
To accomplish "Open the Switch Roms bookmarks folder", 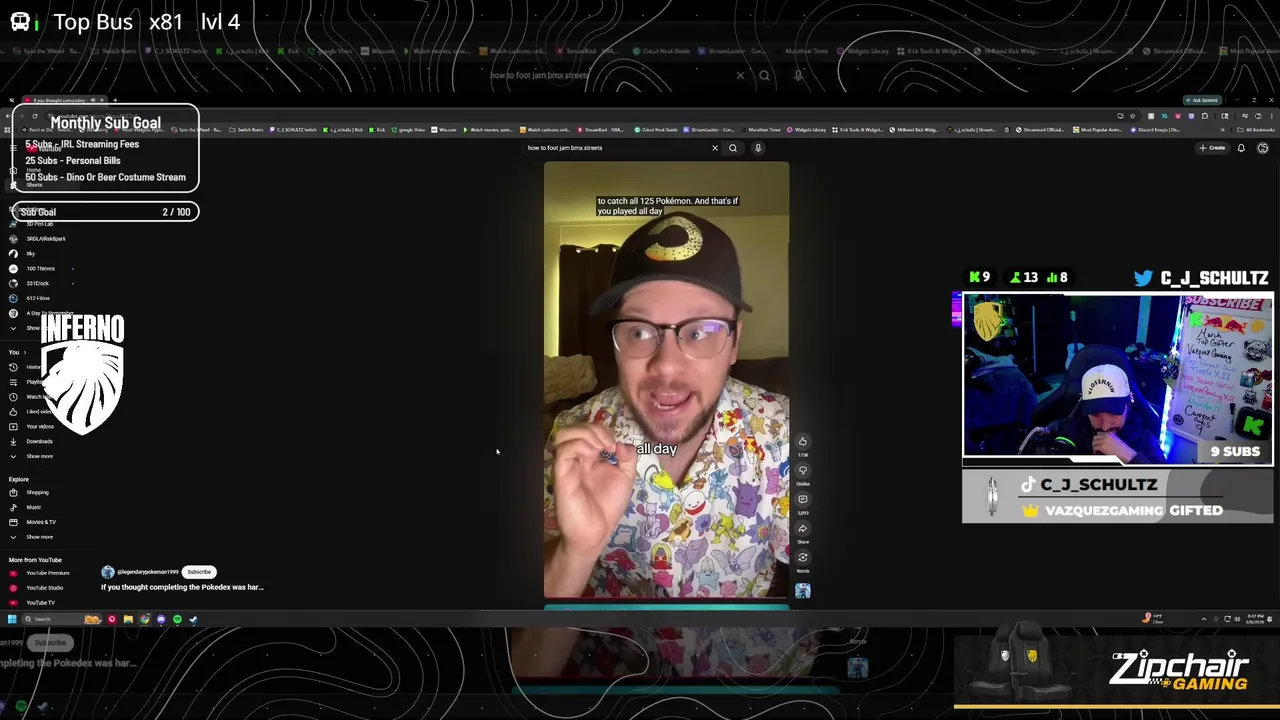I will (246, 129).
